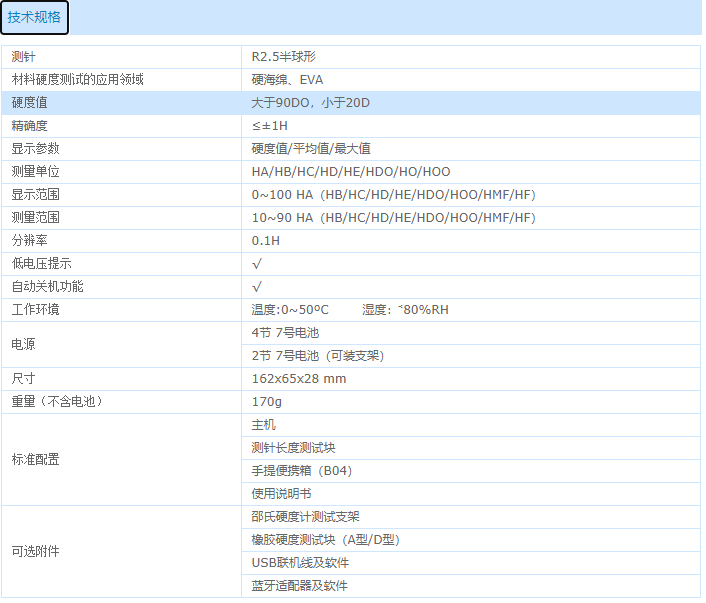Click the HA/HB/HC/HD/HE/HDO/HO/HOO units cell

click(351, 172)
